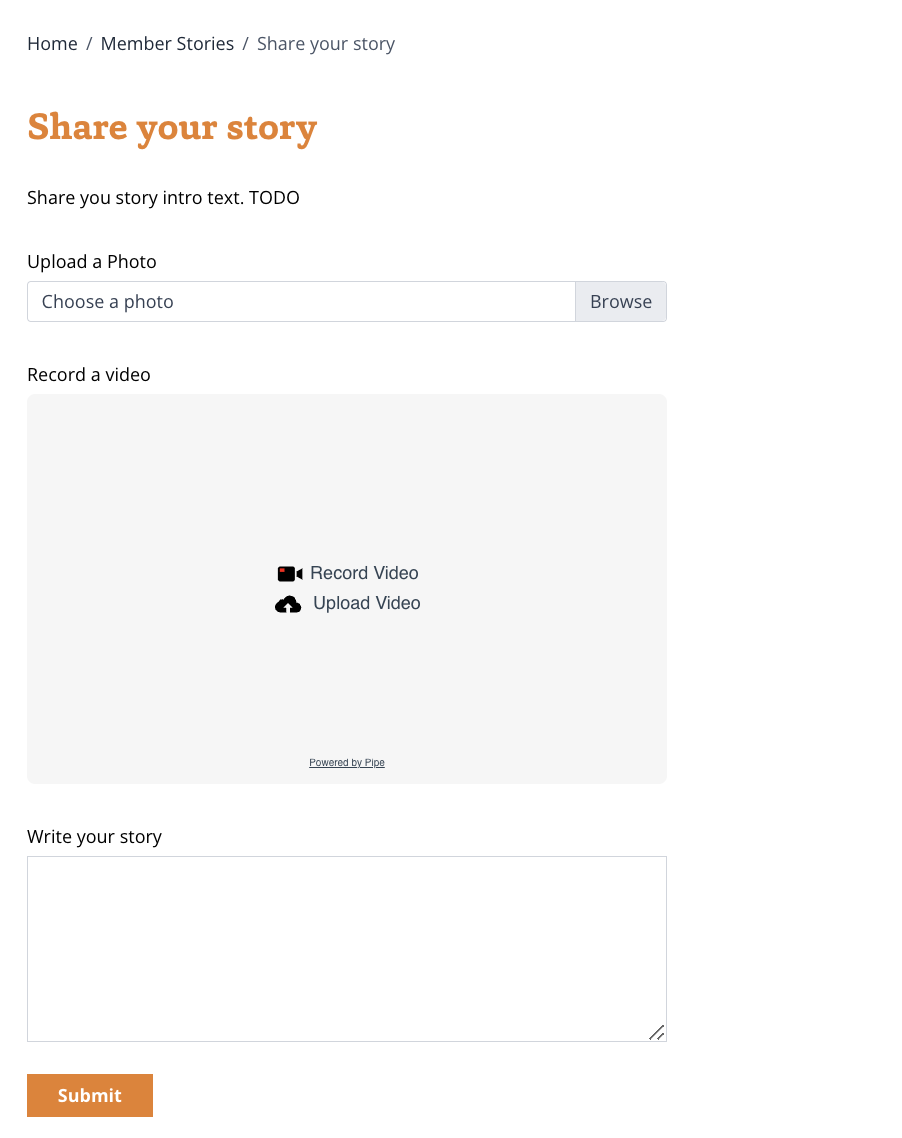Click the 'Choose a photo' file field
The image size is (902, 1138).
coord(301,302)
